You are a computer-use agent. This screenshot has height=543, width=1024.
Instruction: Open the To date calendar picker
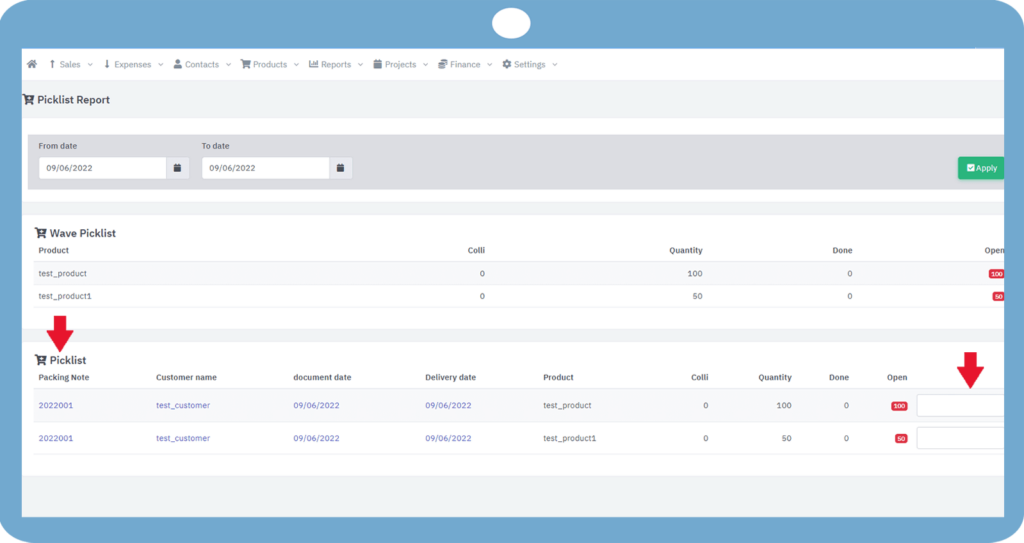click(340, 168)
